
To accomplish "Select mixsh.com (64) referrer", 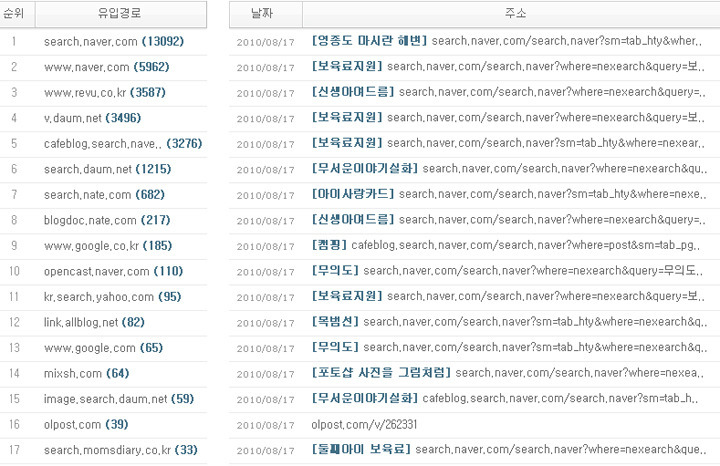I will point(86,373).
